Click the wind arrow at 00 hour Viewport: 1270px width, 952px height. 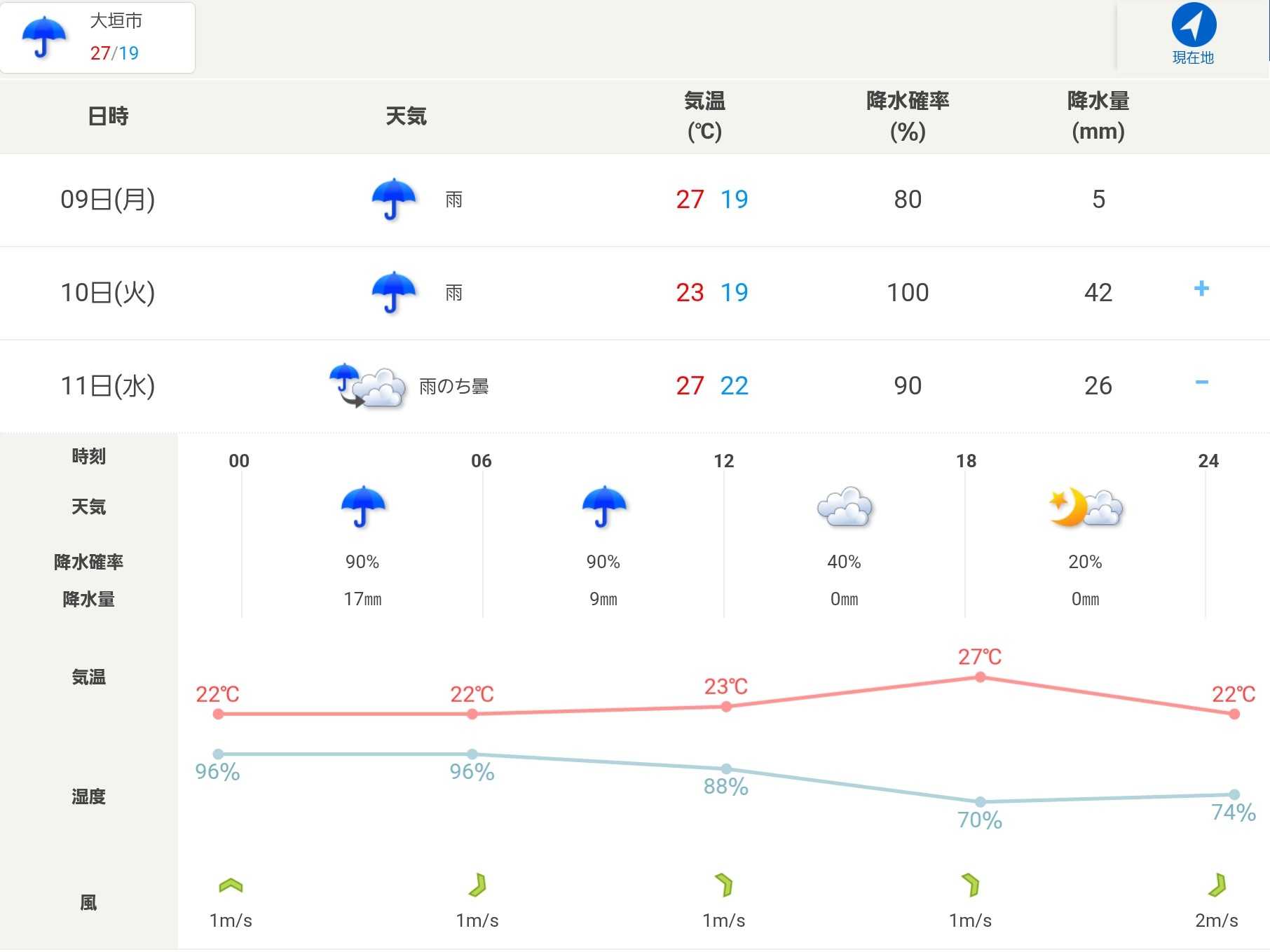pos(231,886)
